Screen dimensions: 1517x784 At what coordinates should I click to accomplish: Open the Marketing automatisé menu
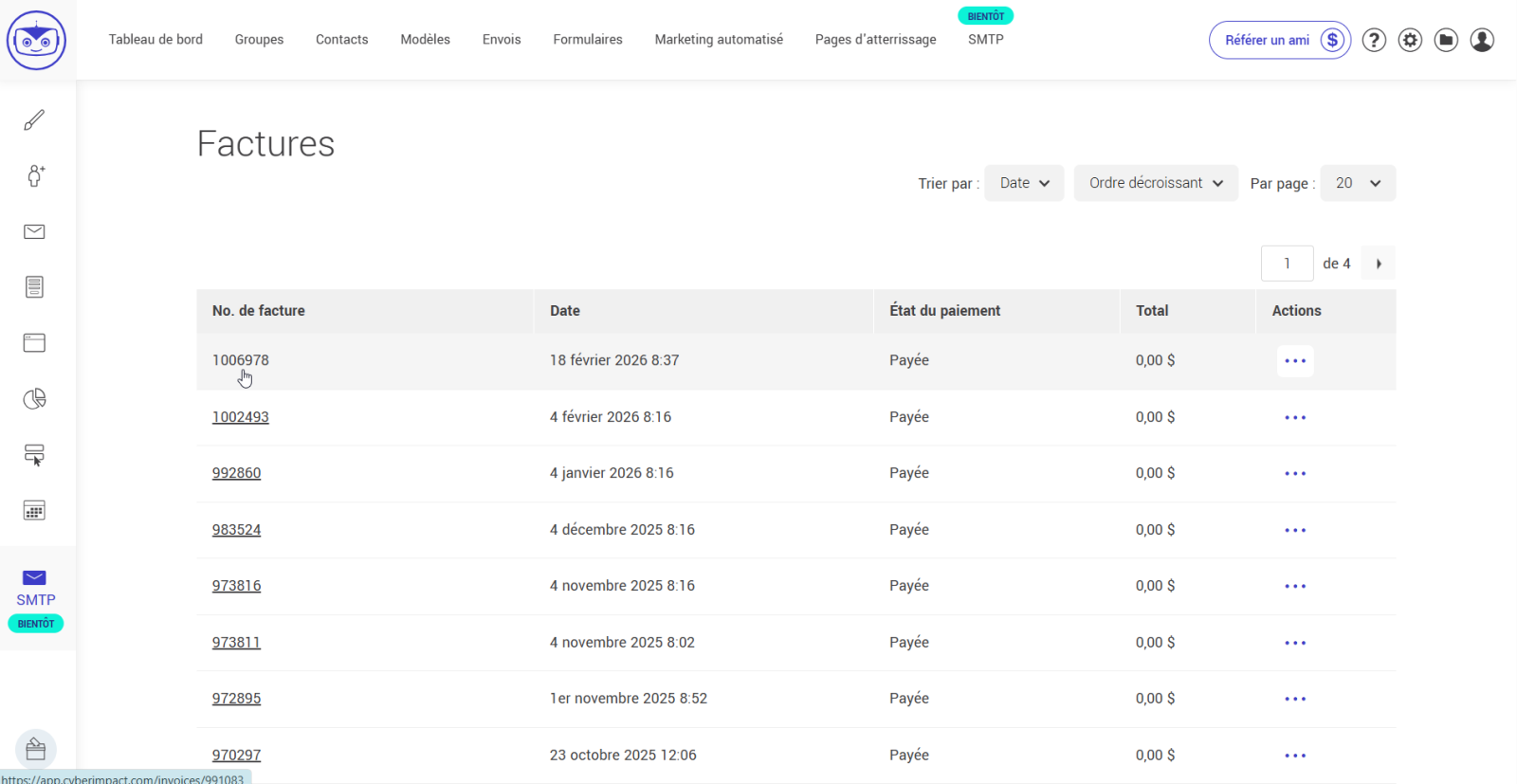click(x=719, y=40)
